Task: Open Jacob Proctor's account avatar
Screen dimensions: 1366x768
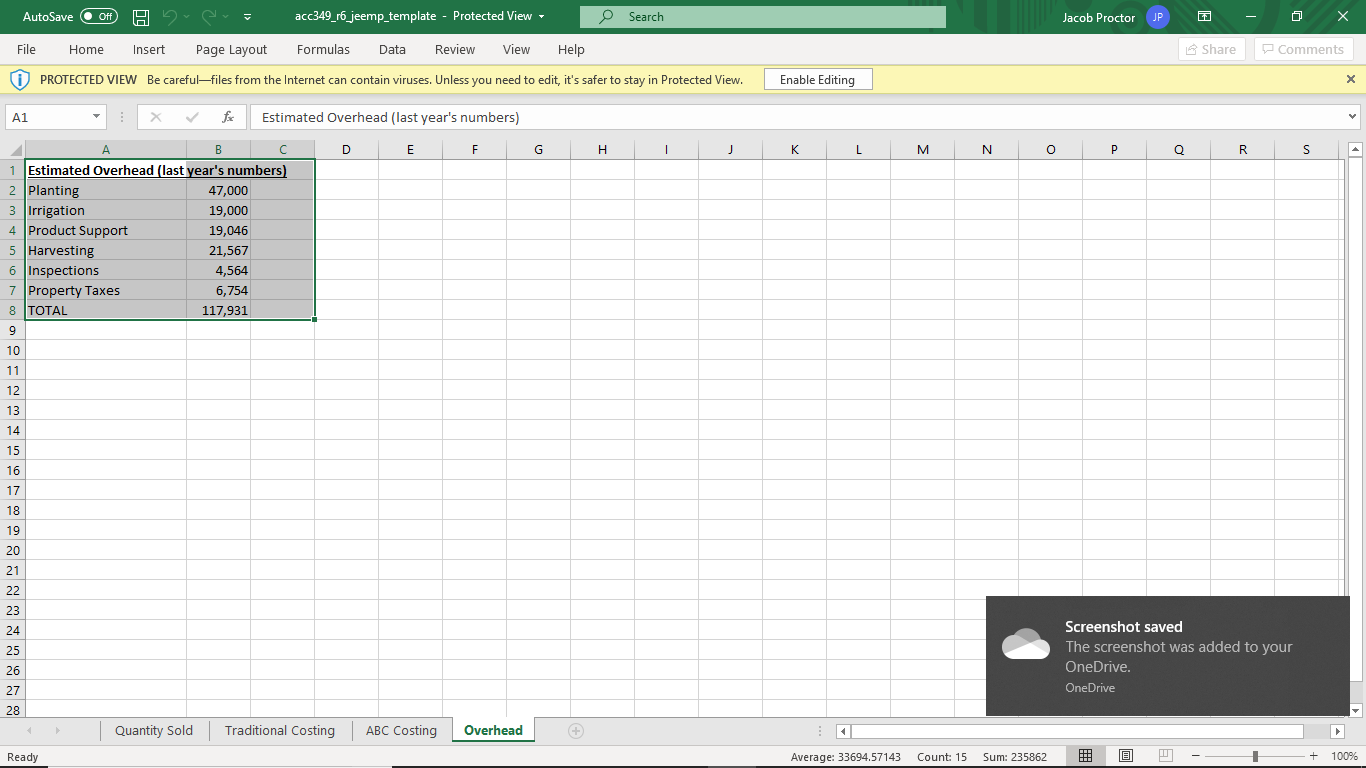Action: tap(1158, 17)
